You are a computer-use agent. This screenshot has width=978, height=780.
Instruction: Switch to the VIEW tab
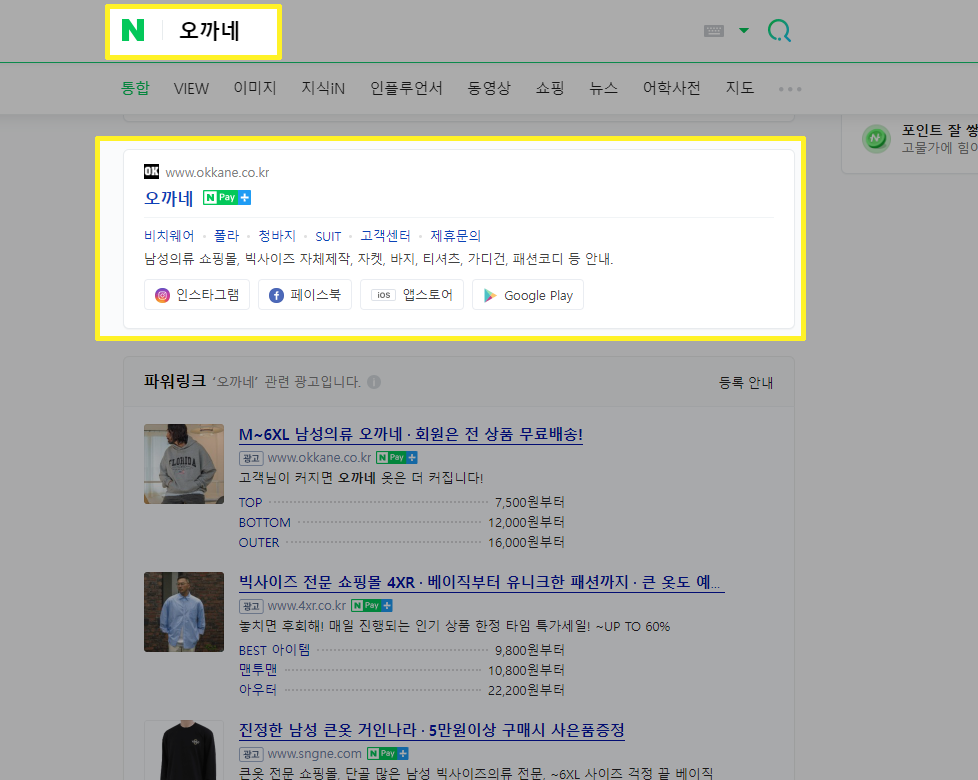[191, 89]
